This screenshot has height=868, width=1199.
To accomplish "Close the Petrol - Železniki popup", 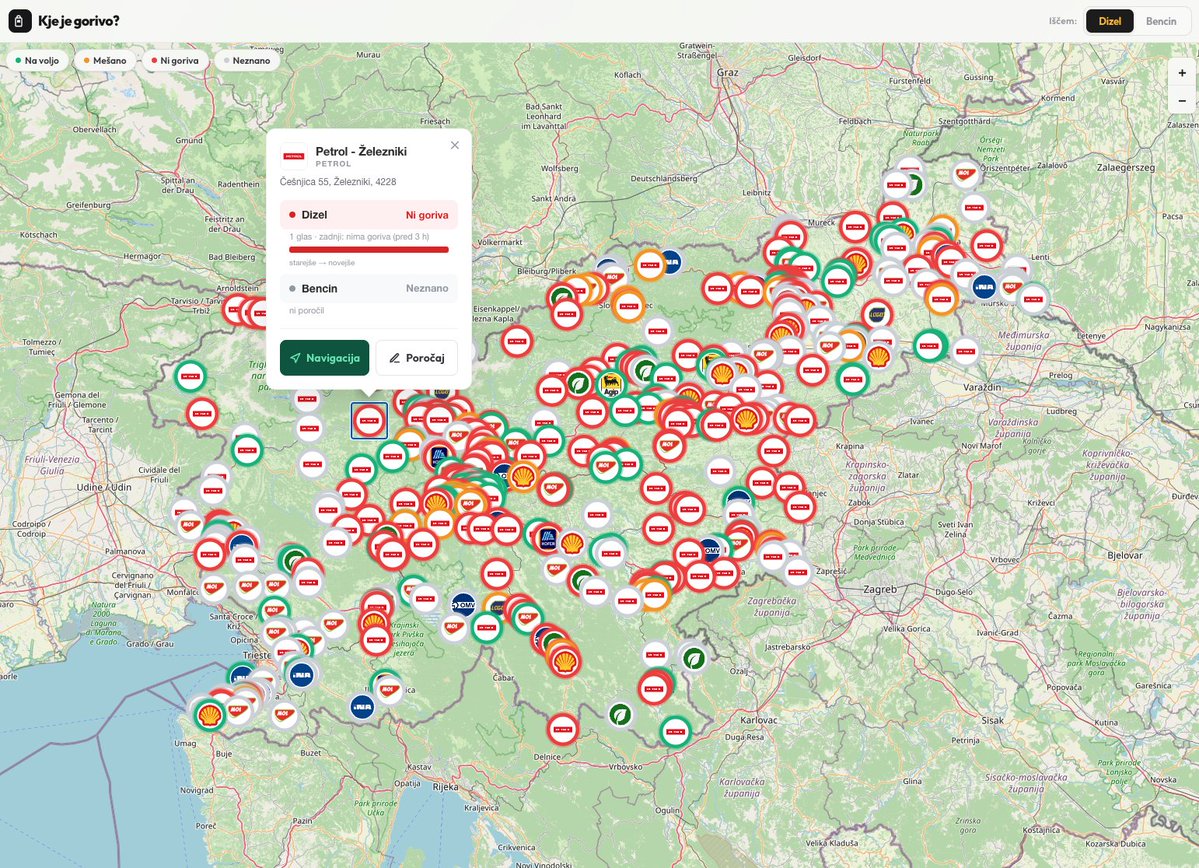I will (455, 145).
